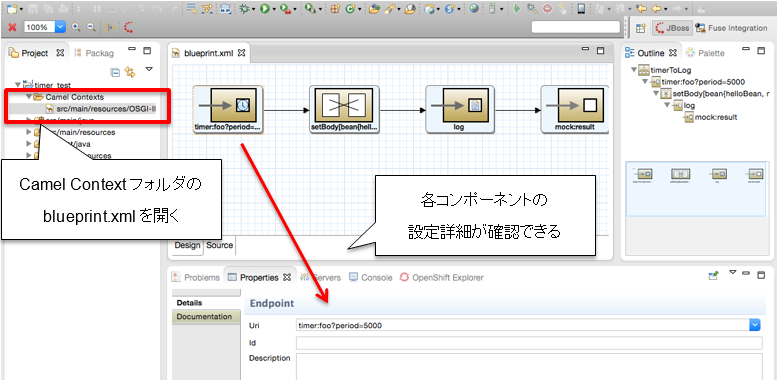Click the green resume play icon
780x381 pixels.
pyautogui.click(x=517, y=9)
